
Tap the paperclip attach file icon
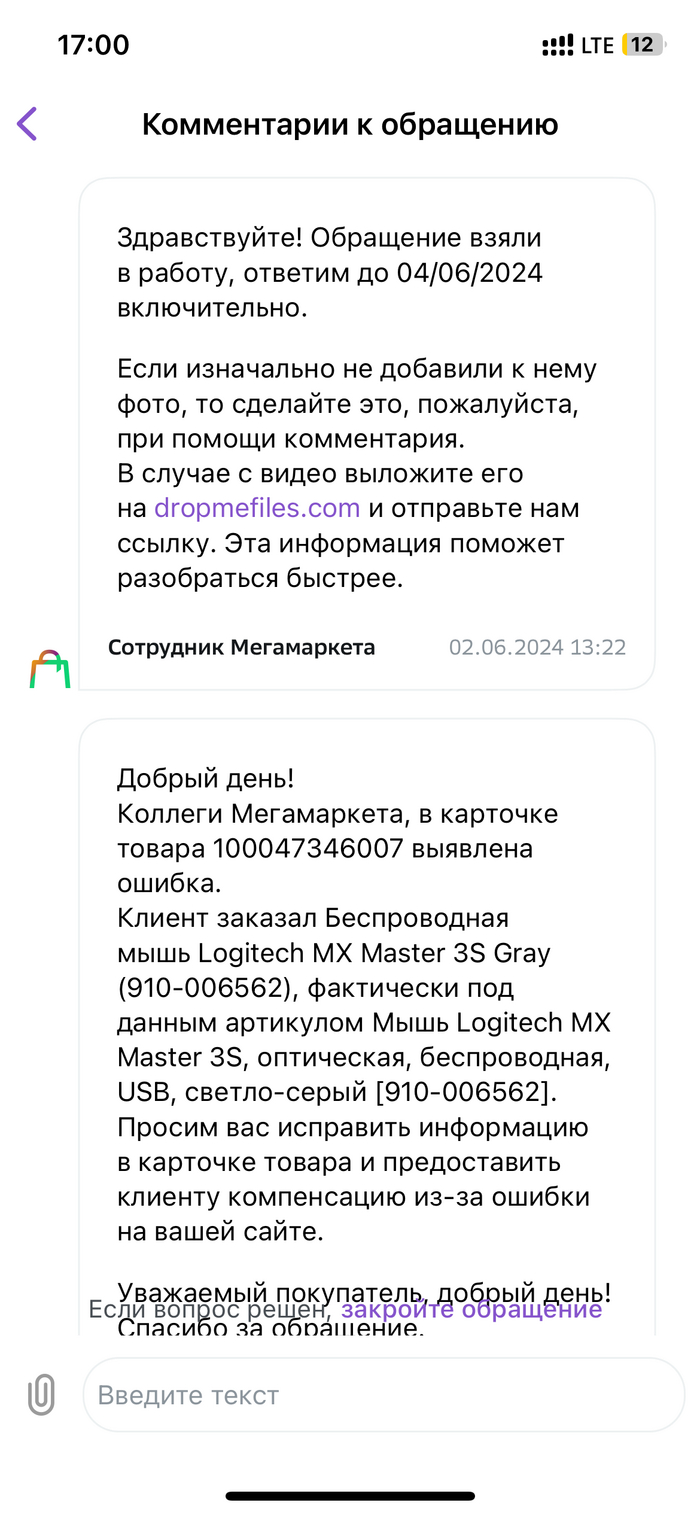[41, 1394]
